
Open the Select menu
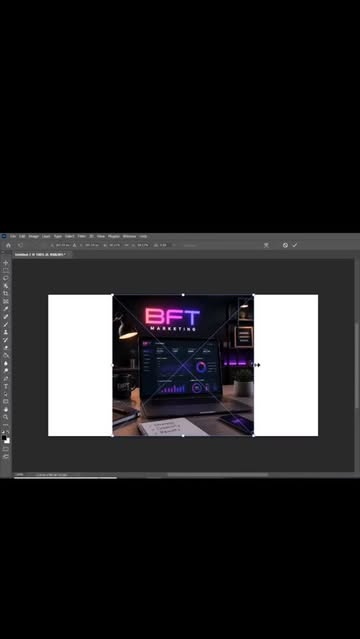(70, 236)
